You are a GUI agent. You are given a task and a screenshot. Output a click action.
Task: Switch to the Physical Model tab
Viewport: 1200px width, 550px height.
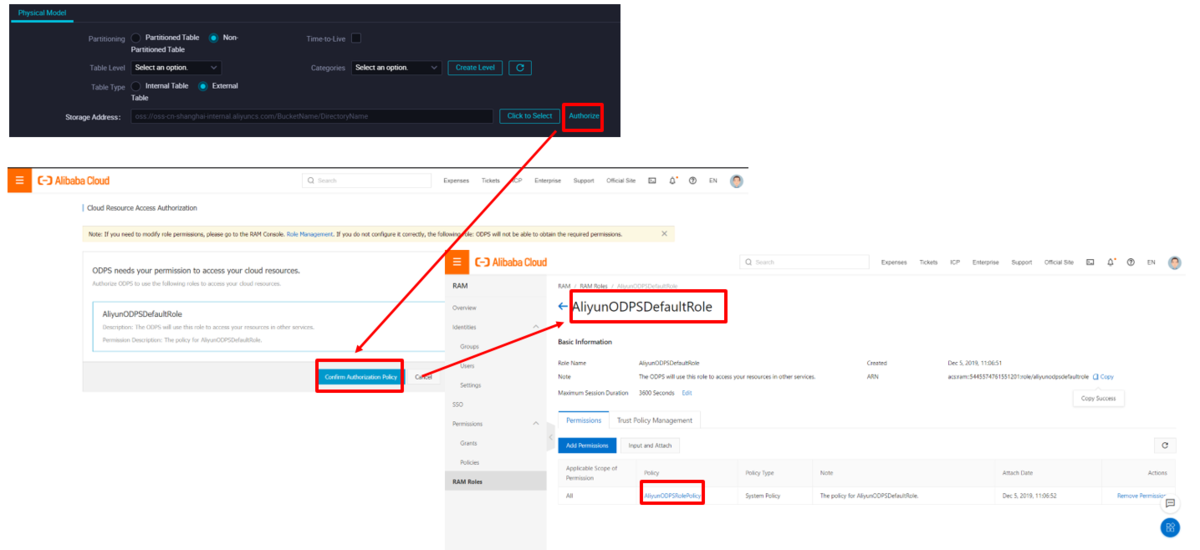coord(43,12)
